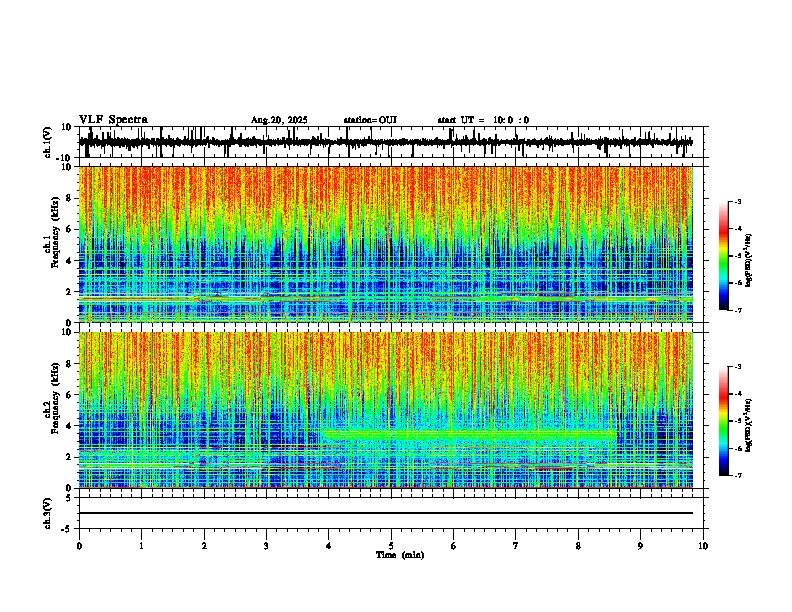The width and height of the screenshot is (792, 612).
Task: Click the 'VLF Spectra' title text
Action: (x=113, y=120)
